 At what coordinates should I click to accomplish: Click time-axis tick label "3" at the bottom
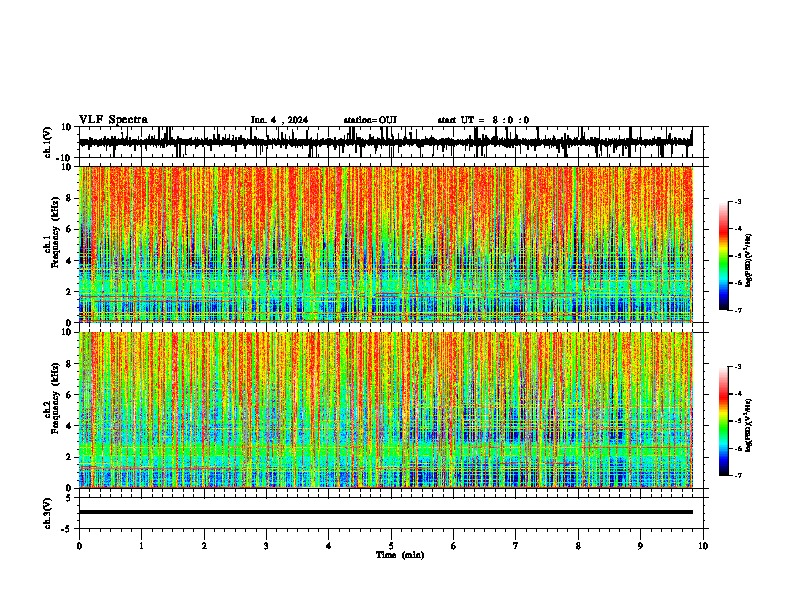(266, 546)
